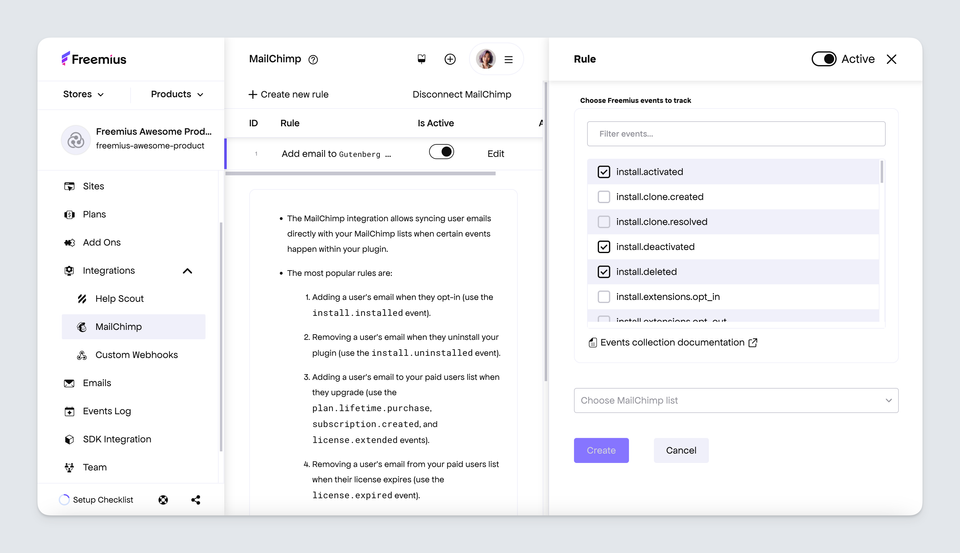
Task: Click the Disconnect MailChimp link
Action: (461, 95)
